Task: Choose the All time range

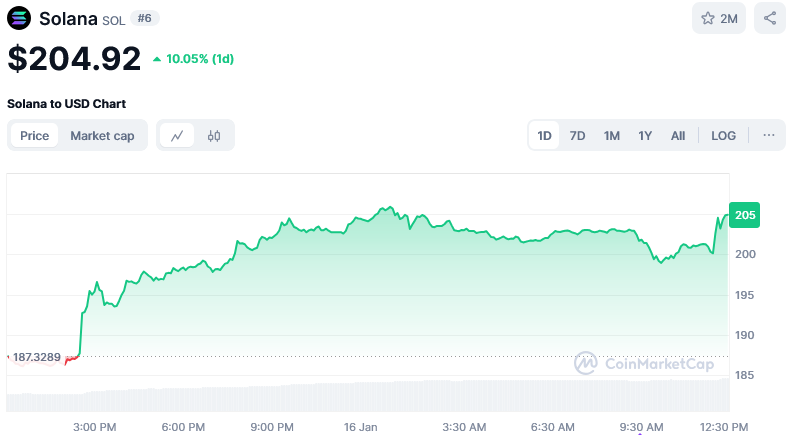Action: coord(678,136)
